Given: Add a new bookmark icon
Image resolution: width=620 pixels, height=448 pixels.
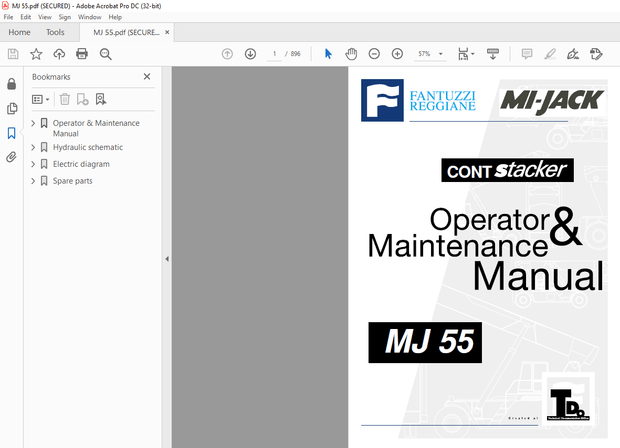Looking at the screenshot, I should tap(82, 99).
